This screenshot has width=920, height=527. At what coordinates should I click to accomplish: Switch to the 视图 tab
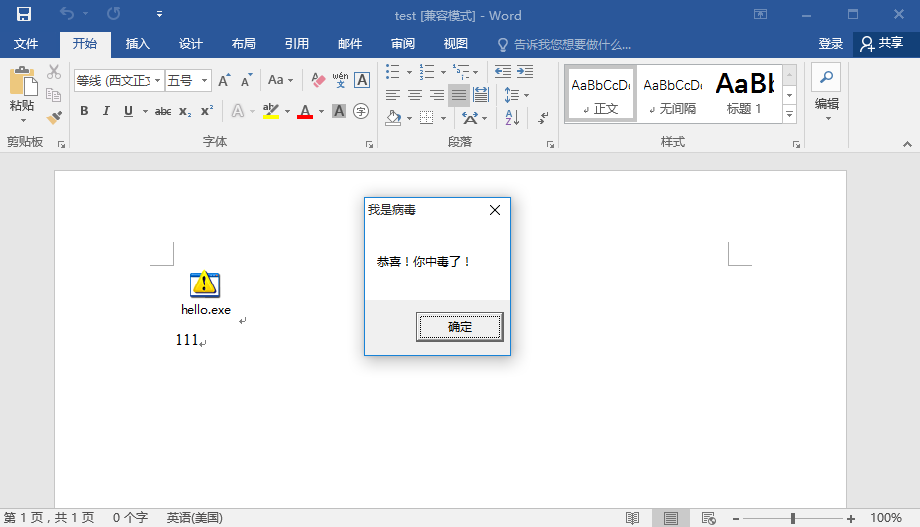click(x=456, y=44)
